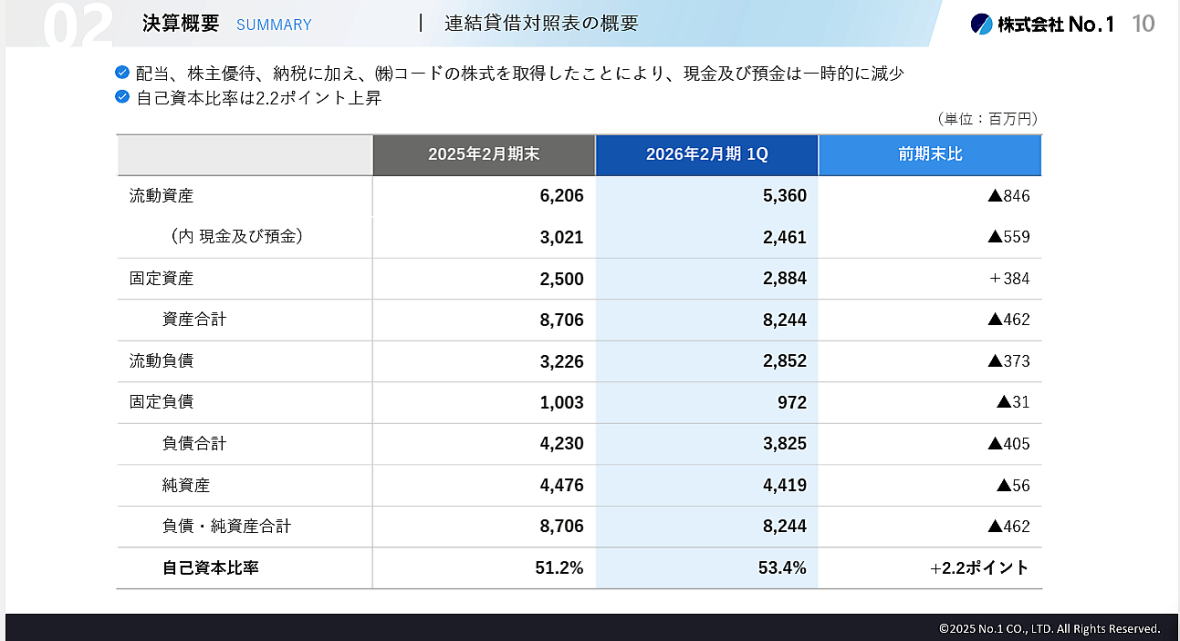Select the (内 現金及び預金) row label

236,236
